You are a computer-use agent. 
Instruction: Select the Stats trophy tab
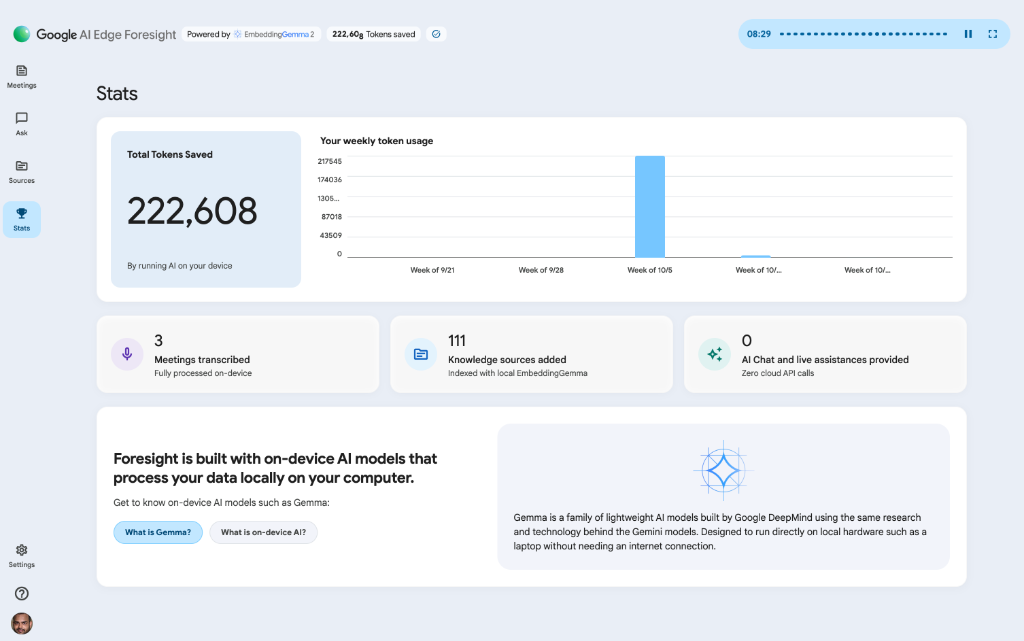tap(22, 219)
